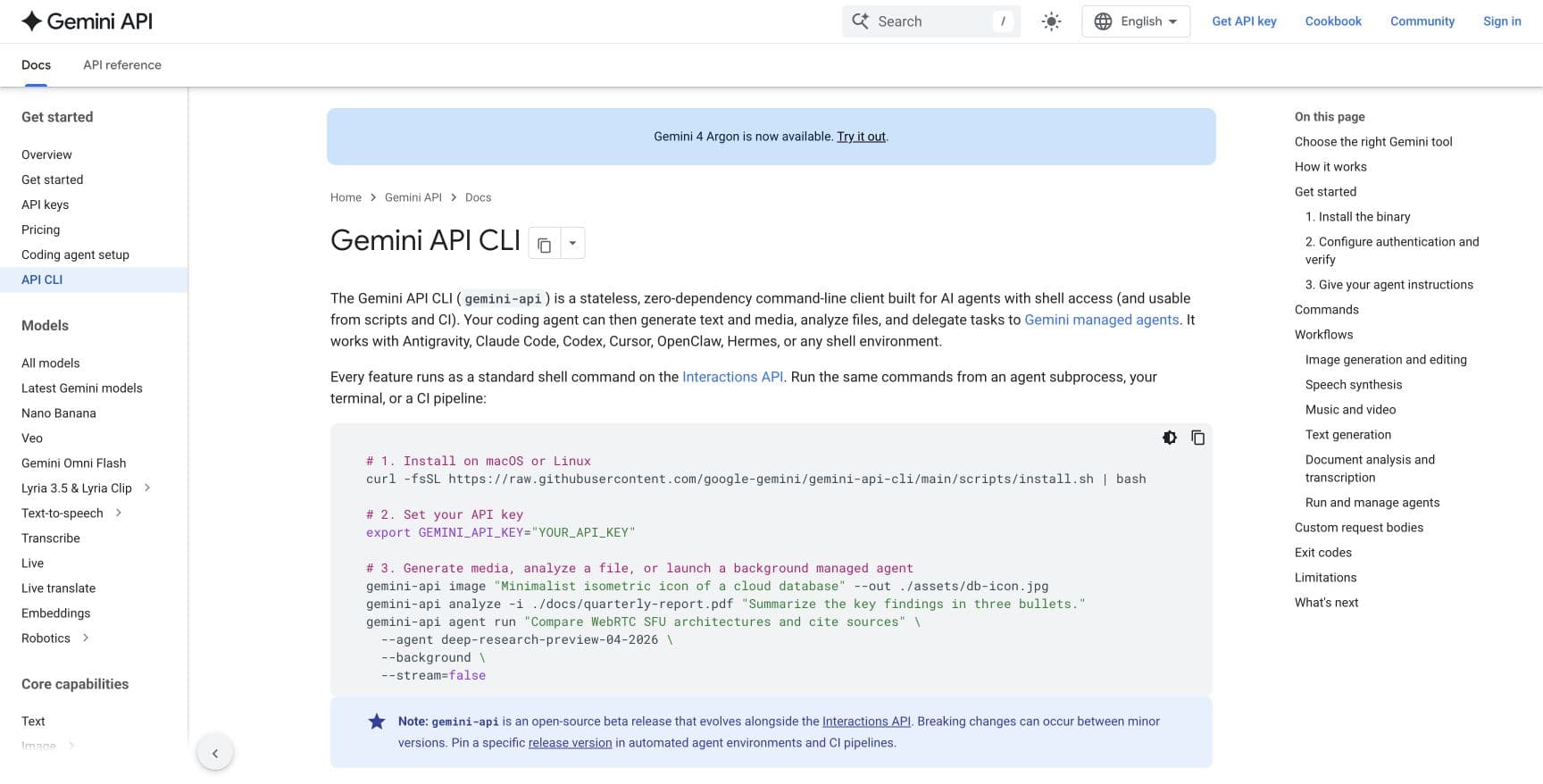1543x784 pixels.
Task: Open the English language dropdown
Action: click(x=1136, y=21)
